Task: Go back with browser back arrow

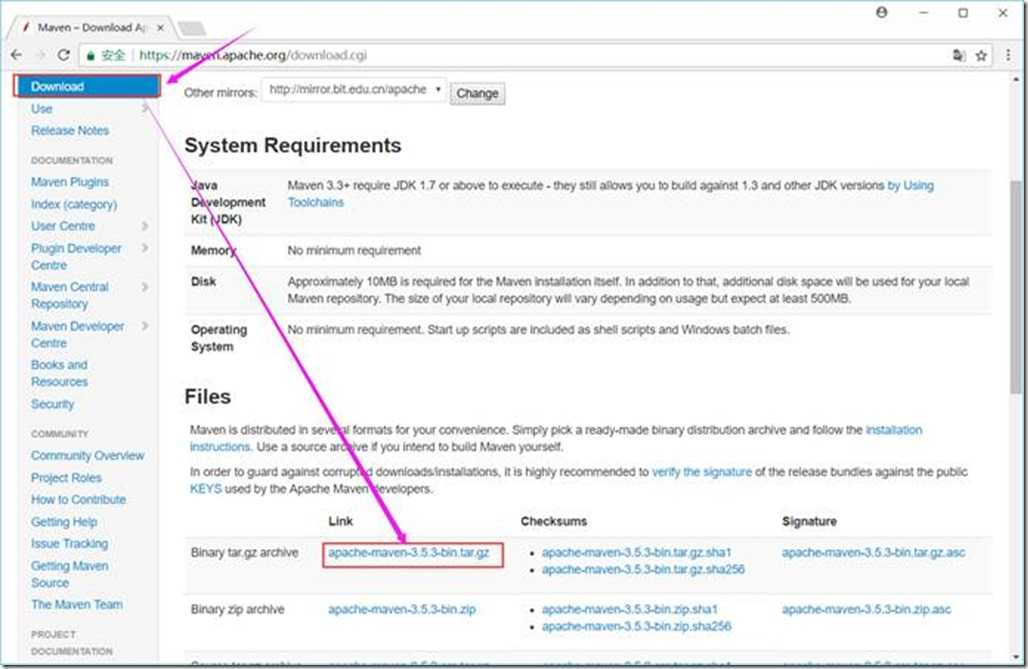Action: click(x=17, y=55)
